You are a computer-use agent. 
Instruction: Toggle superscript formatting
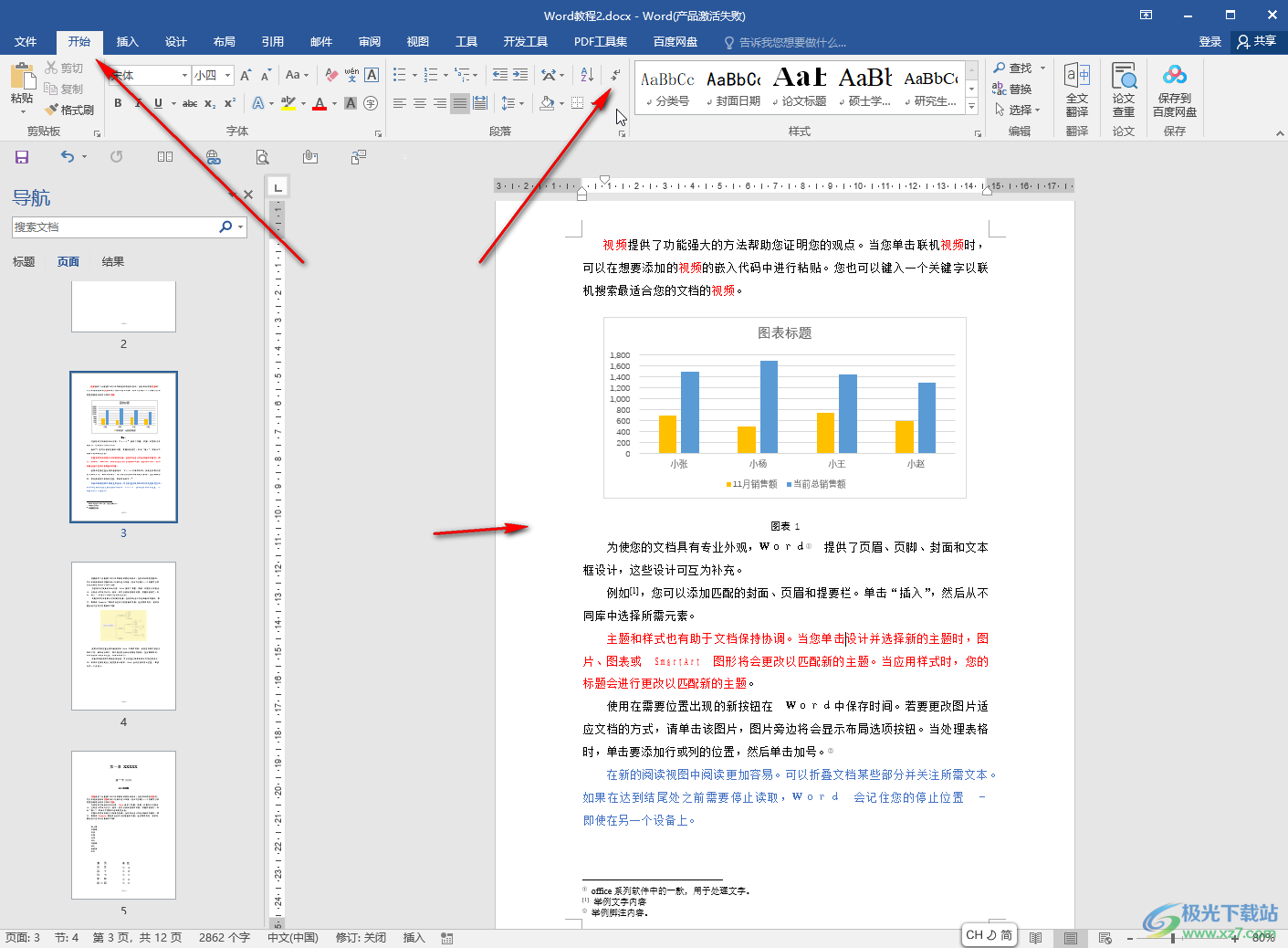(x=230, y=103)
